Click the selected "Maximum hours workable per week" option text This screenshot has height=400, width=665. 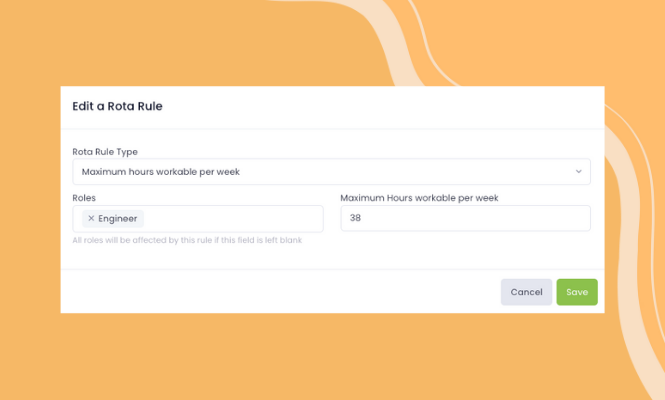[161, 172]
